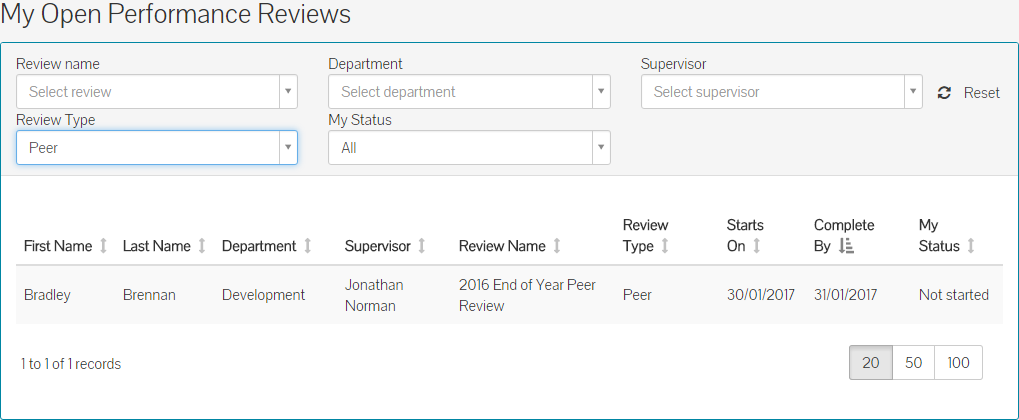This screenshot has height=420, width=1019.
Task: Sort by Supervisor column arrow icon
Action: tap(422, 246)
